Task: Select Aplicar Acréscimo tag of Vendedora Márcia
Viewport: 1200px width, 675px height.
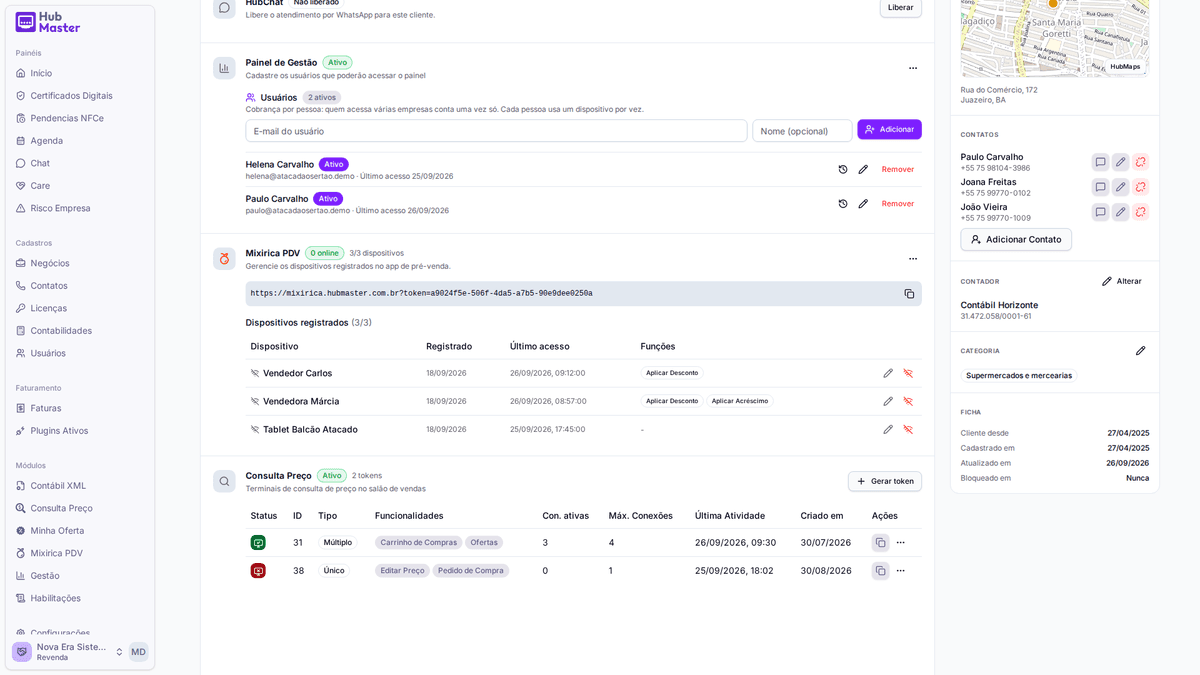Action: tap(740, 401)
